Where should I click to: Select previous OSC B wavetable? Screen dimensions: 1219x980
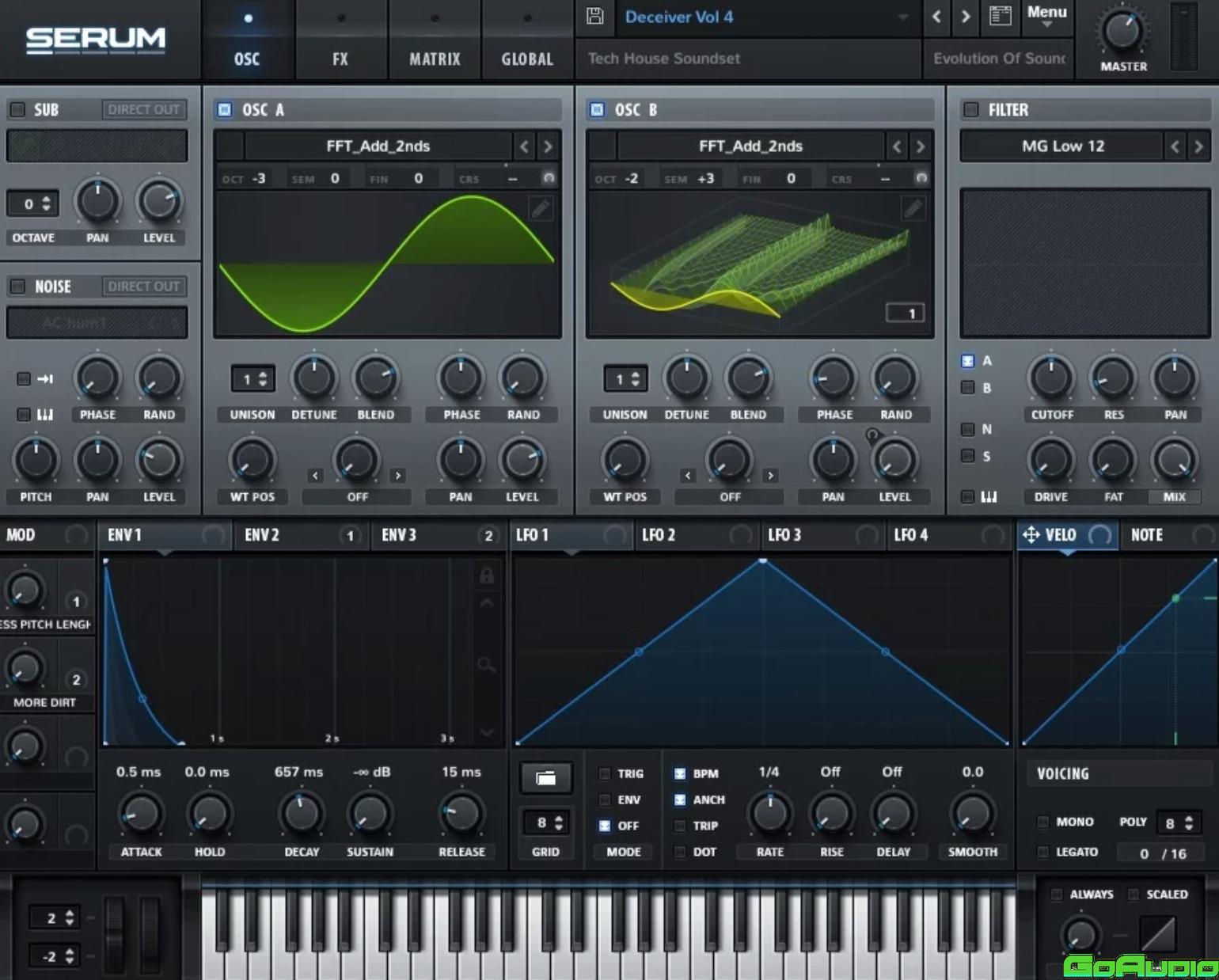[x=896, y=146]
